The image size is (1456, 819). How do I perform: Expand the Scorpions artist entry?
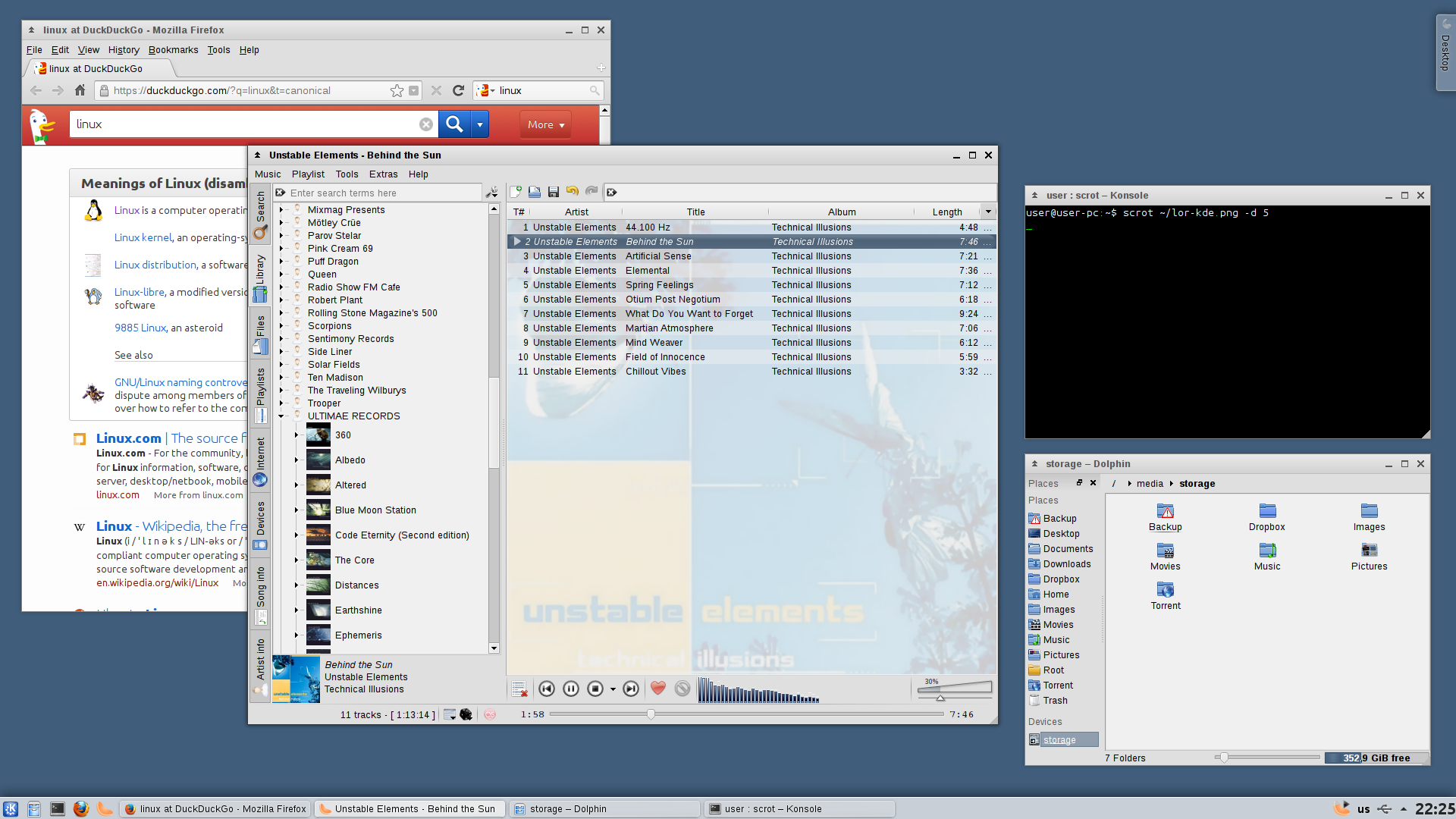coord(281,326)
